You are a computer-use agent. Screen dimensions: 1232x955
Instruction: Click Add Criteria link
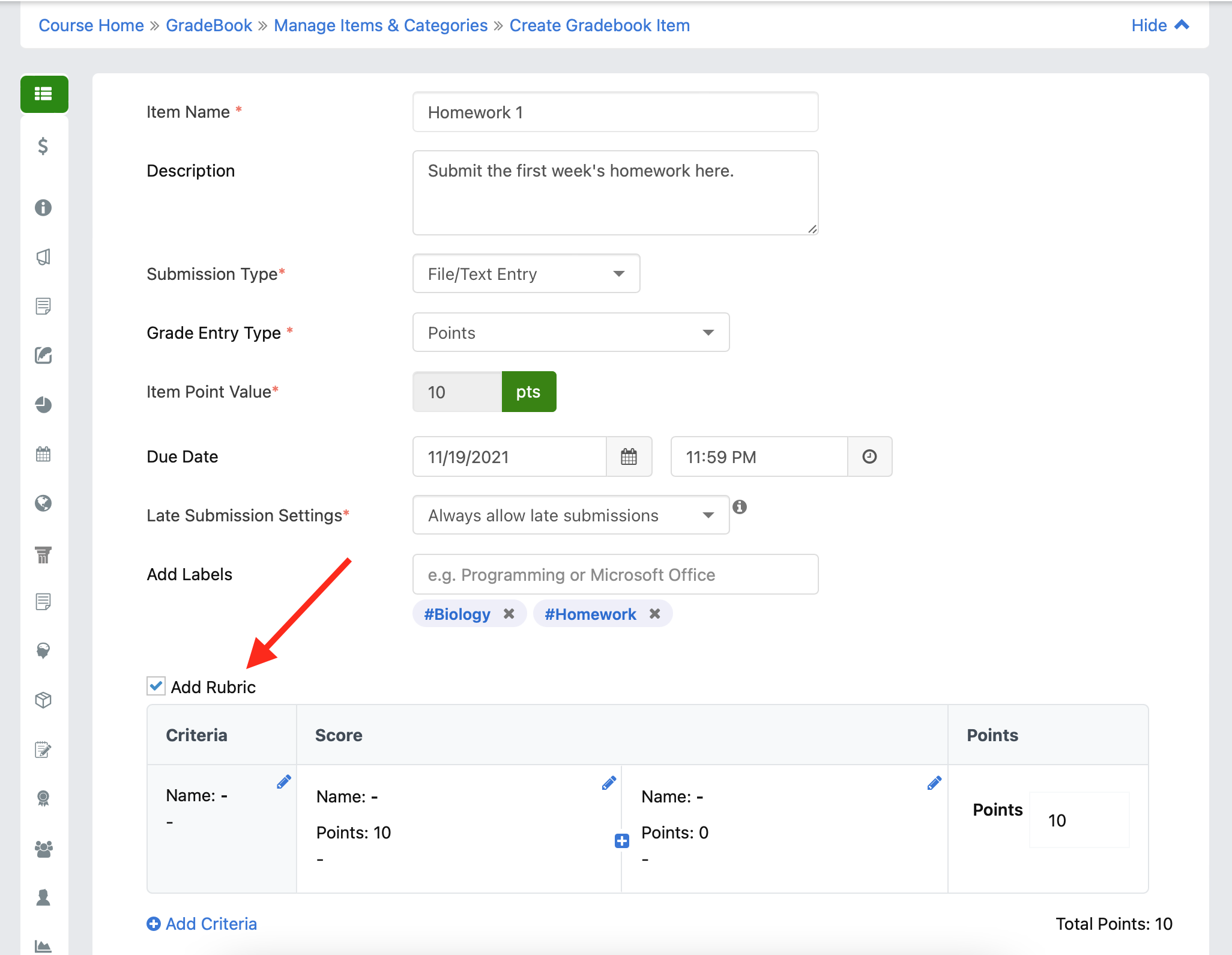click(x=202, y=924)
